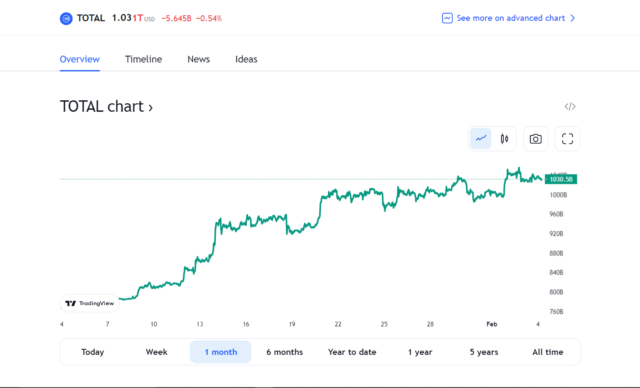Select the Today time range
Screen dimensions: 640x388
click(x=93, y=352)
